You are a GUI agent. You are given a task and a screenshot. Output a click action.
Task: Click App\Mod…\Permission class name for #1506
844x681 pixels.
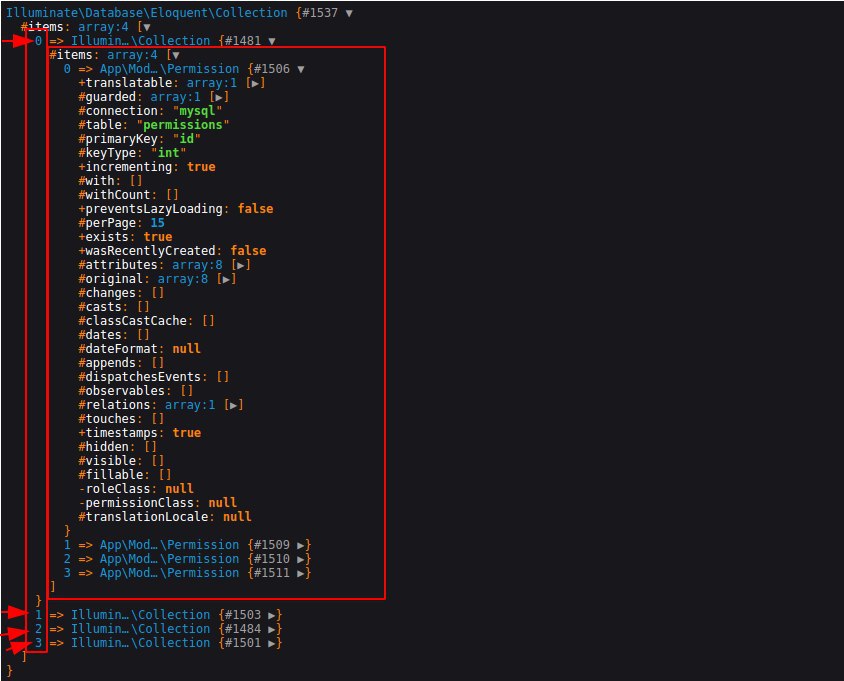[x=169, y=69]
